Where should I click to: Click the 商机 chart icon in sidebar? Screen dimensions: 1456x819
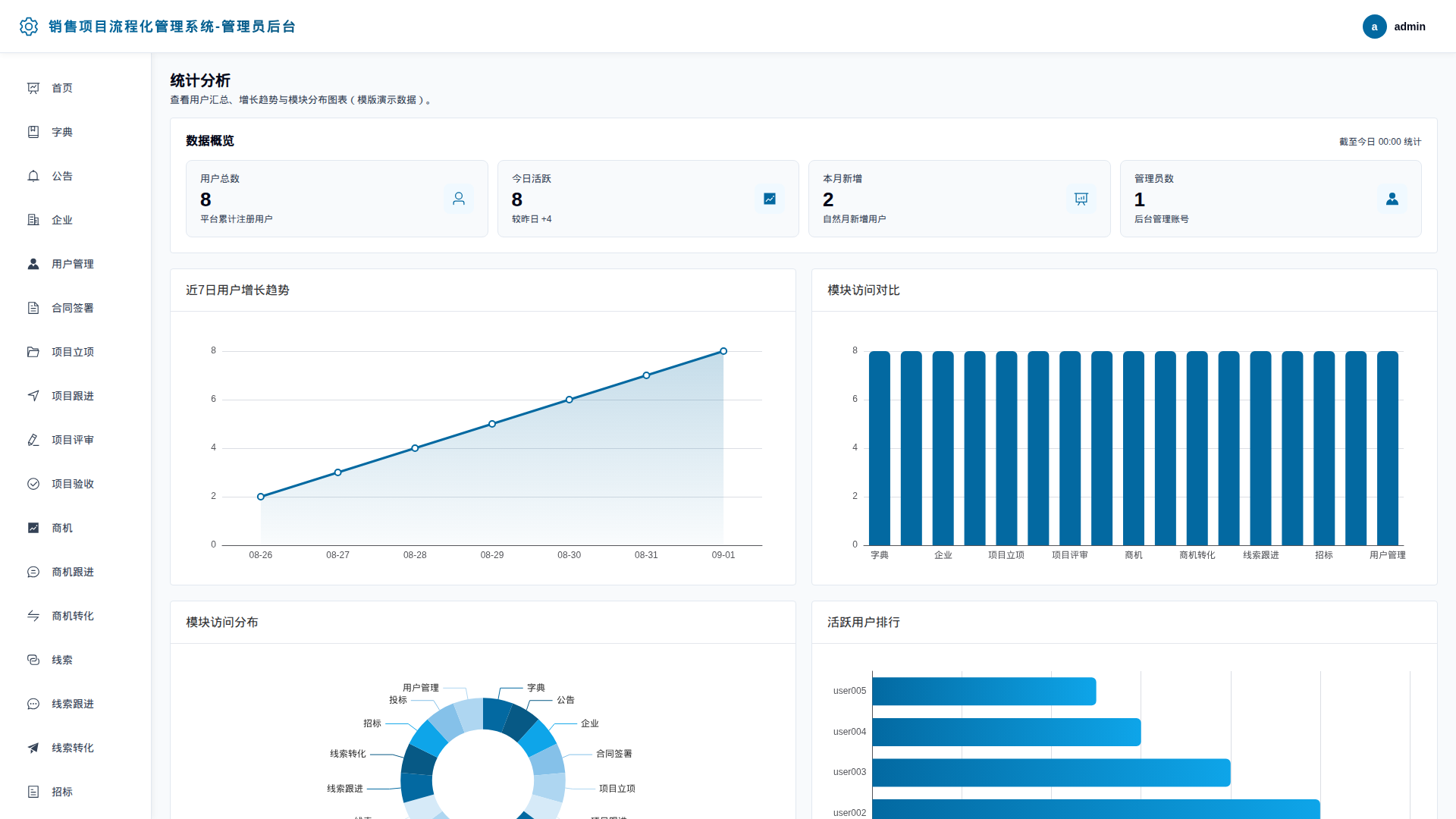click(33, 528)
